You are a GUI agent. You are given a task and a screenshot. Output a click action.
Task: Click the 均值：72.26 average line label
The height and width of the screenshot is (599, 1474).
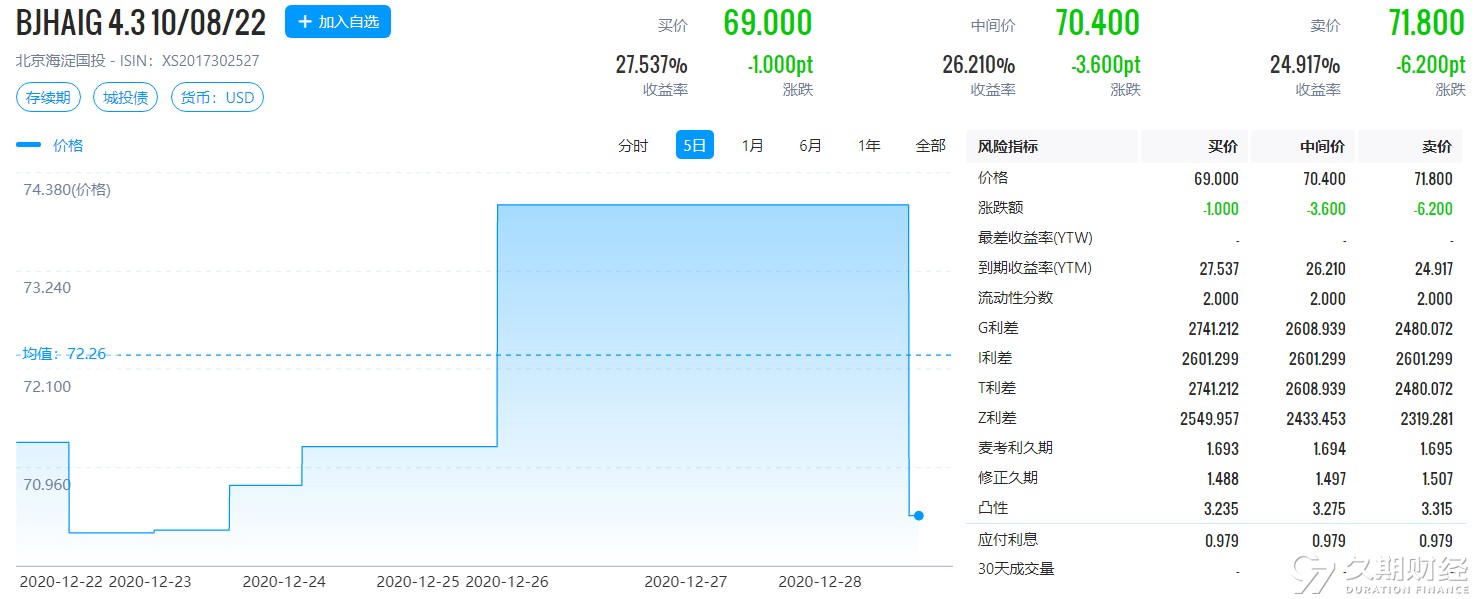[x=64, y=354]
